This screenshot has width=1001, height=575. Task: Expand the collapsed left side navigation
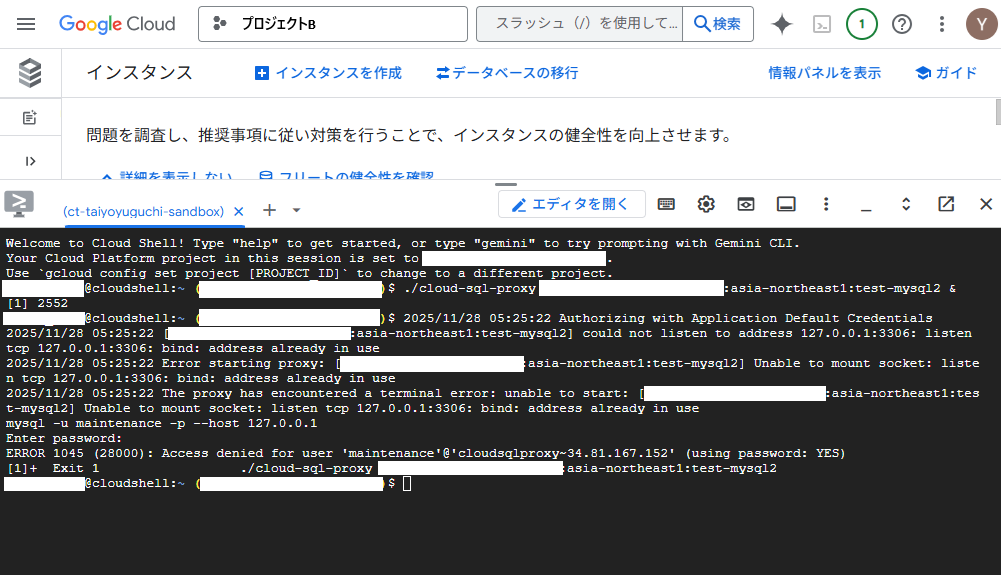click(30, 161)
